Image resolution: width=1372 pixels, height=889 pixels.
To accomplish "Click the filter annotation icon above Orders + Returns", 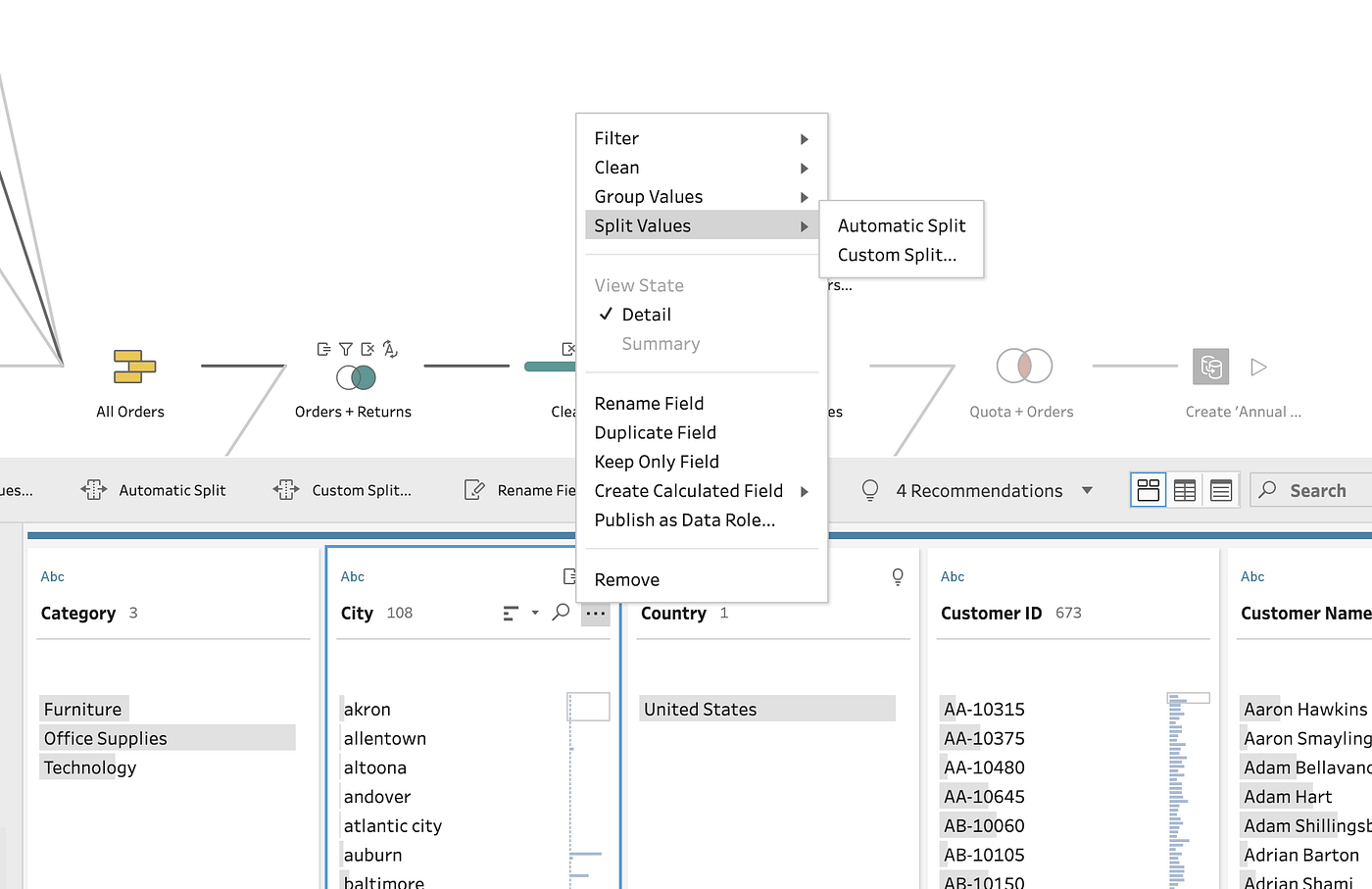I will [x=345, y=348].
